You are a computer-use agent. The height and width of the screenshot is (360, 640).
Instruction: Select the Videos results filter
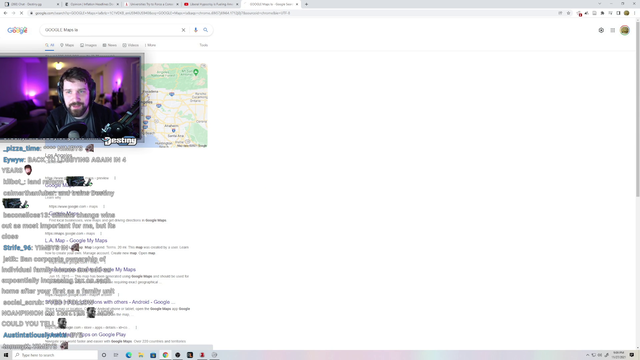[x=131, y=45]
